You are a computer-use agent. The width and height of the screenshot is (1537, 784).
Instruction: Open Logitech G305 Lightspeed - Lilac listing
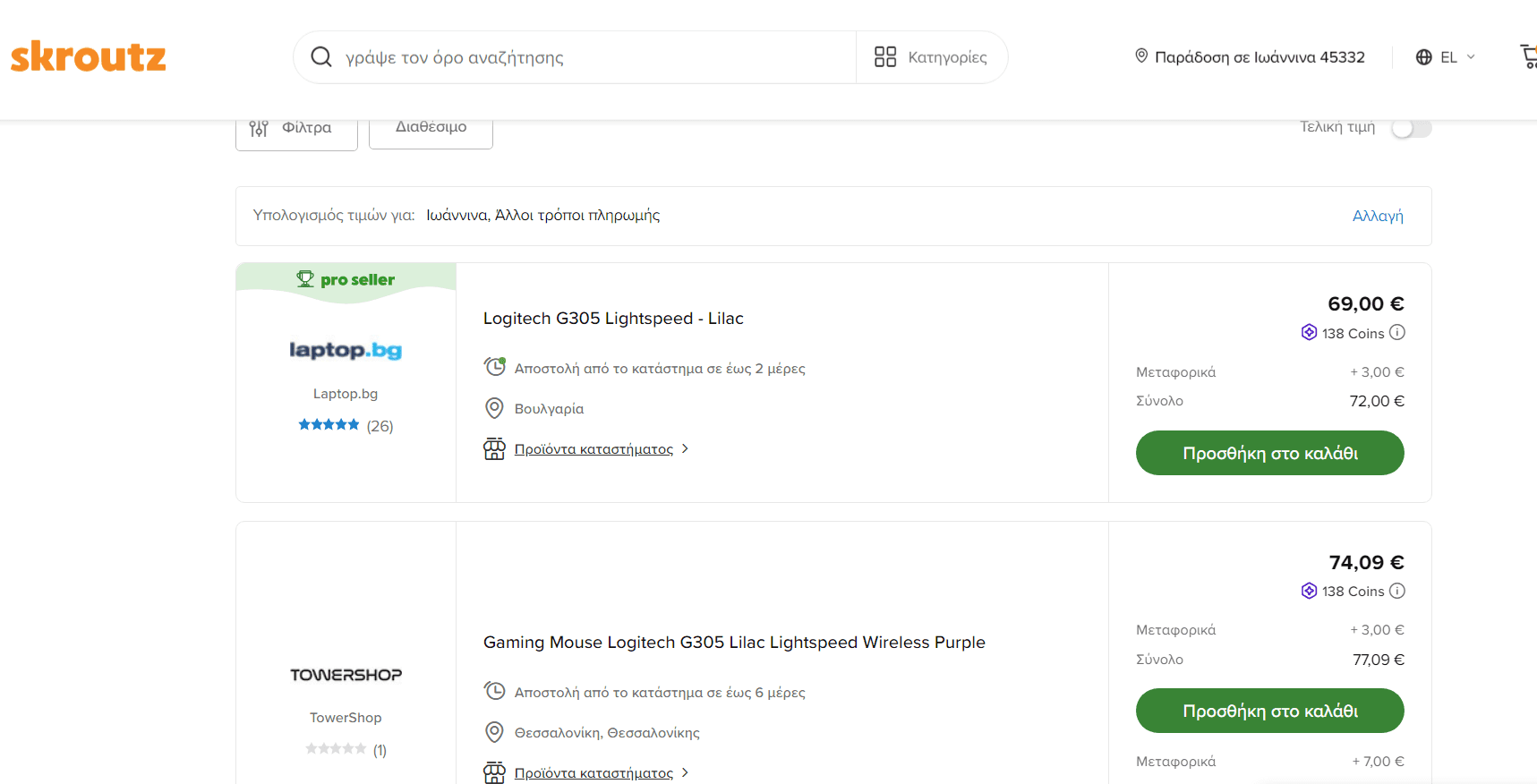click(613, 319)
